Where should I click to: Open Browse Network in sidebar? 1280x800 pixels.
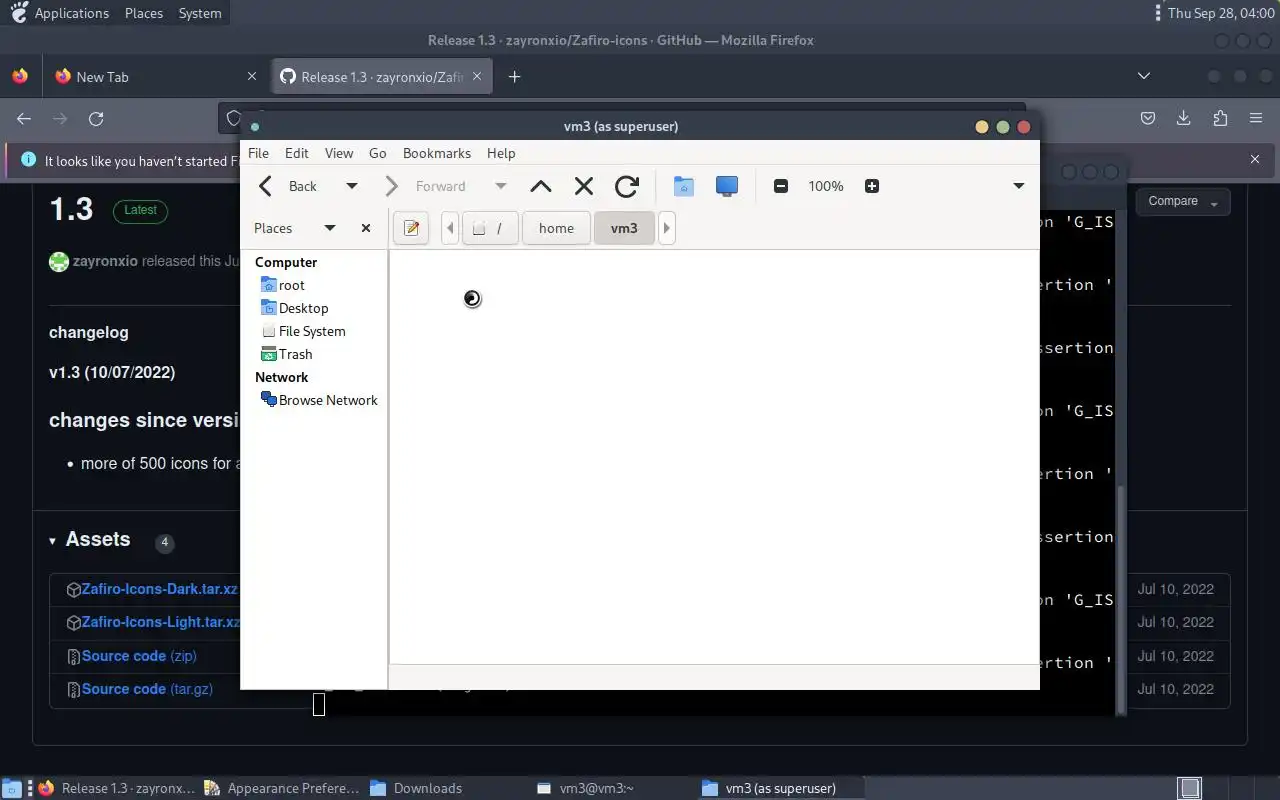click(x=319, y=400)
